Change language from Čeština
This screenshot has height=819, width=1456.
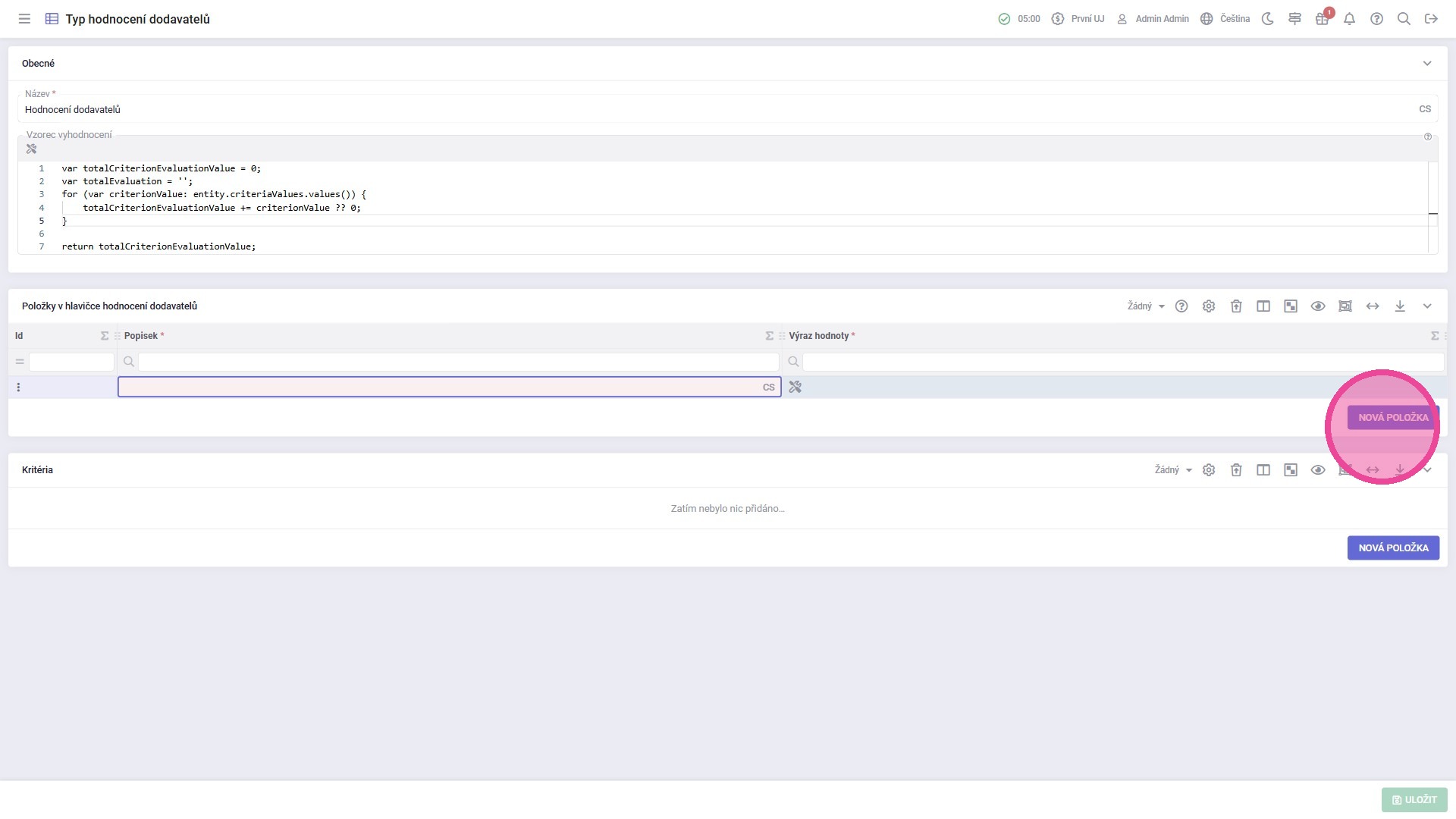tap(1225, 19)
